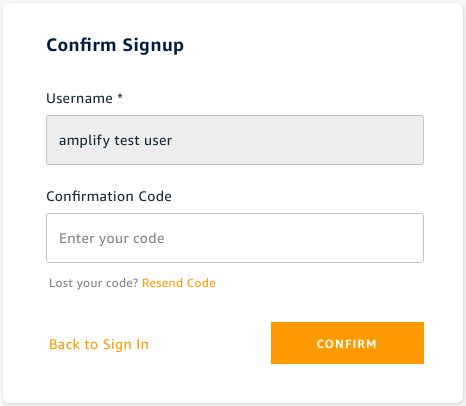Click the word Signup in the title
466x406 pixels.
tap(153, 46)
